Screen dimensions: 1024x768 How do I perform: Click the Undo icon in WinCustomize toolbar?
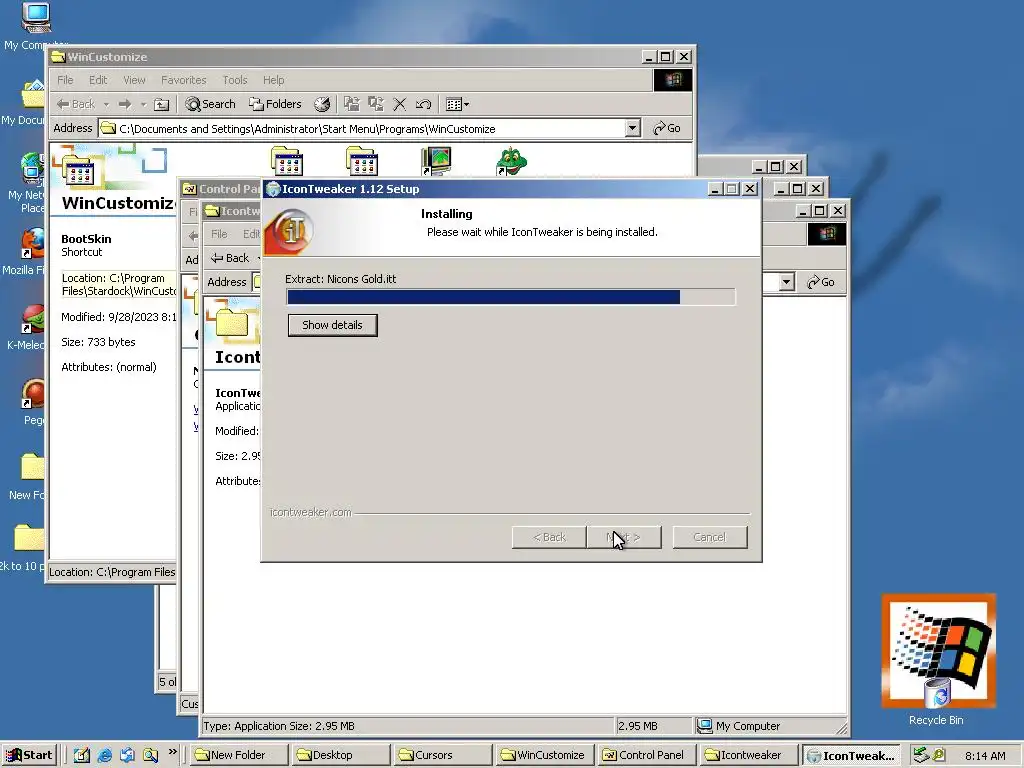423,104
